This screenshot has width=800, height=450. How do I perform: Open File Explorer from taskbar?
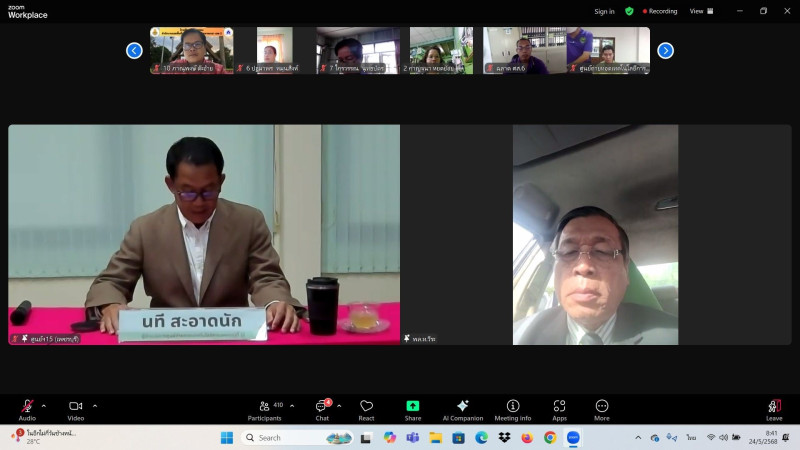point(436,438)
